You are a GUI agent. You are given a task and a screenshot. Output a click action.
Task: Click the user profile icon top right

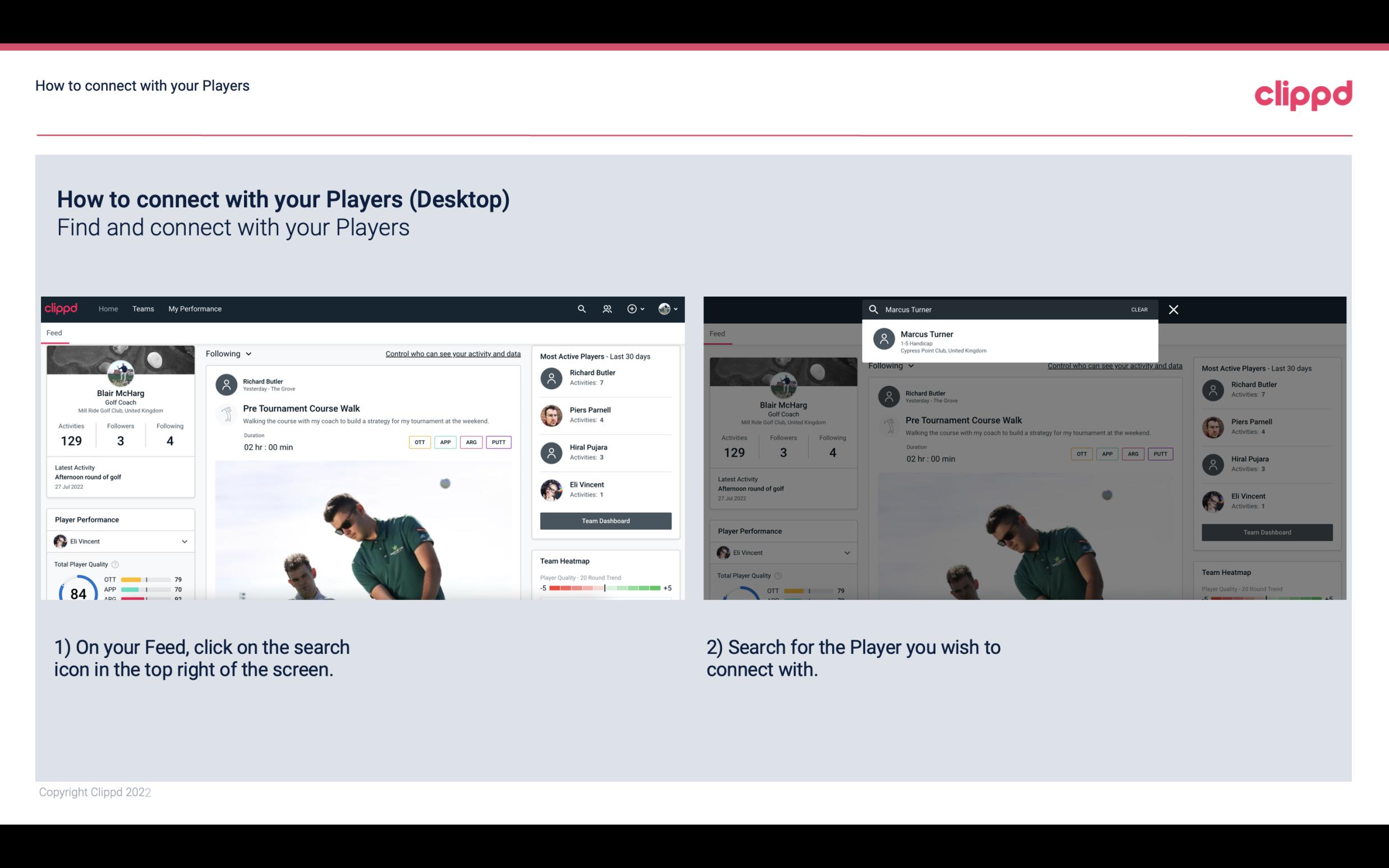click(664, 308)
